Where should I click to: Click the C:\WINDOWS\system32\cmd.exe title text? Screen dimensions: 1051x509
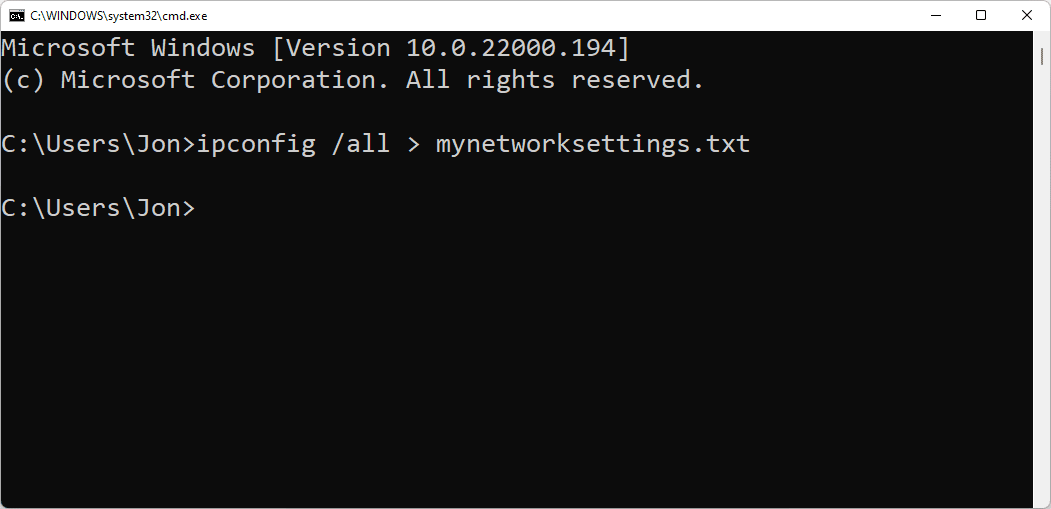118,16
